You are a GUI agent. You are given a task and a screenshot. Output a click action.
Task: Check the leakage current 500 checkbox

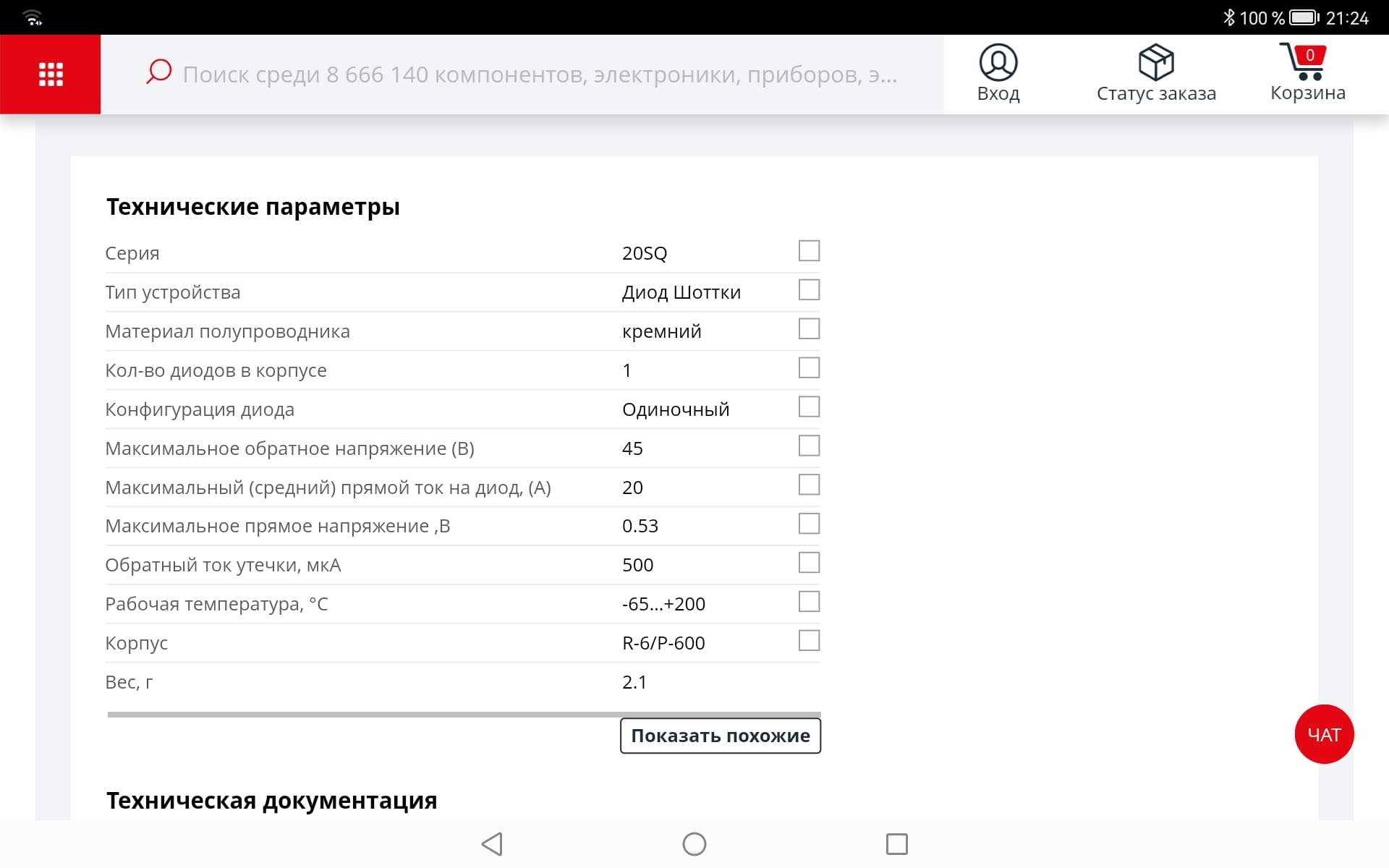click(x=809, y=563)
